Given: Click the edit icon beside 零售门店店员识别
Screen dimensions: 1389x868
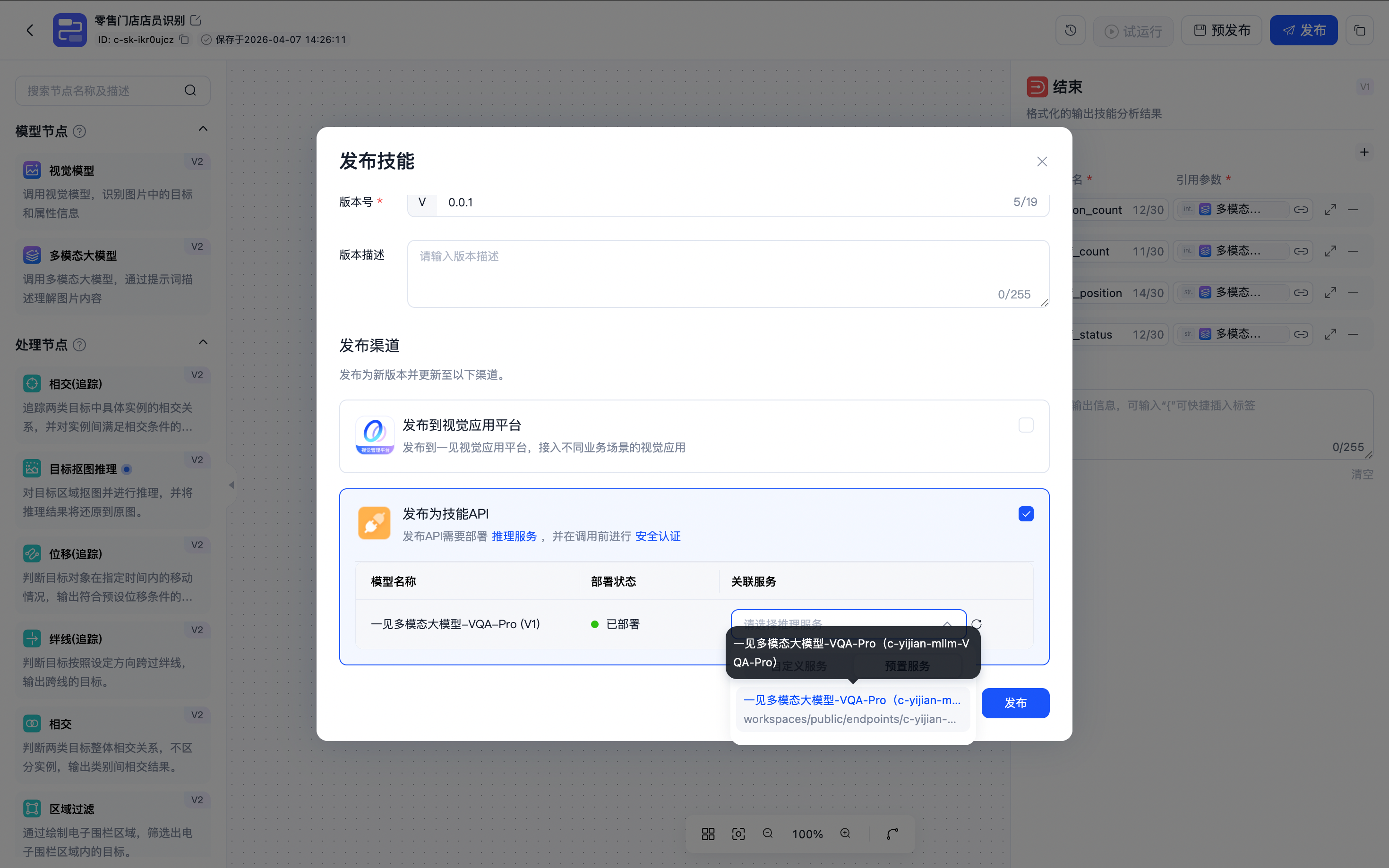Looking at the screenshot, I should click(196, 21).
